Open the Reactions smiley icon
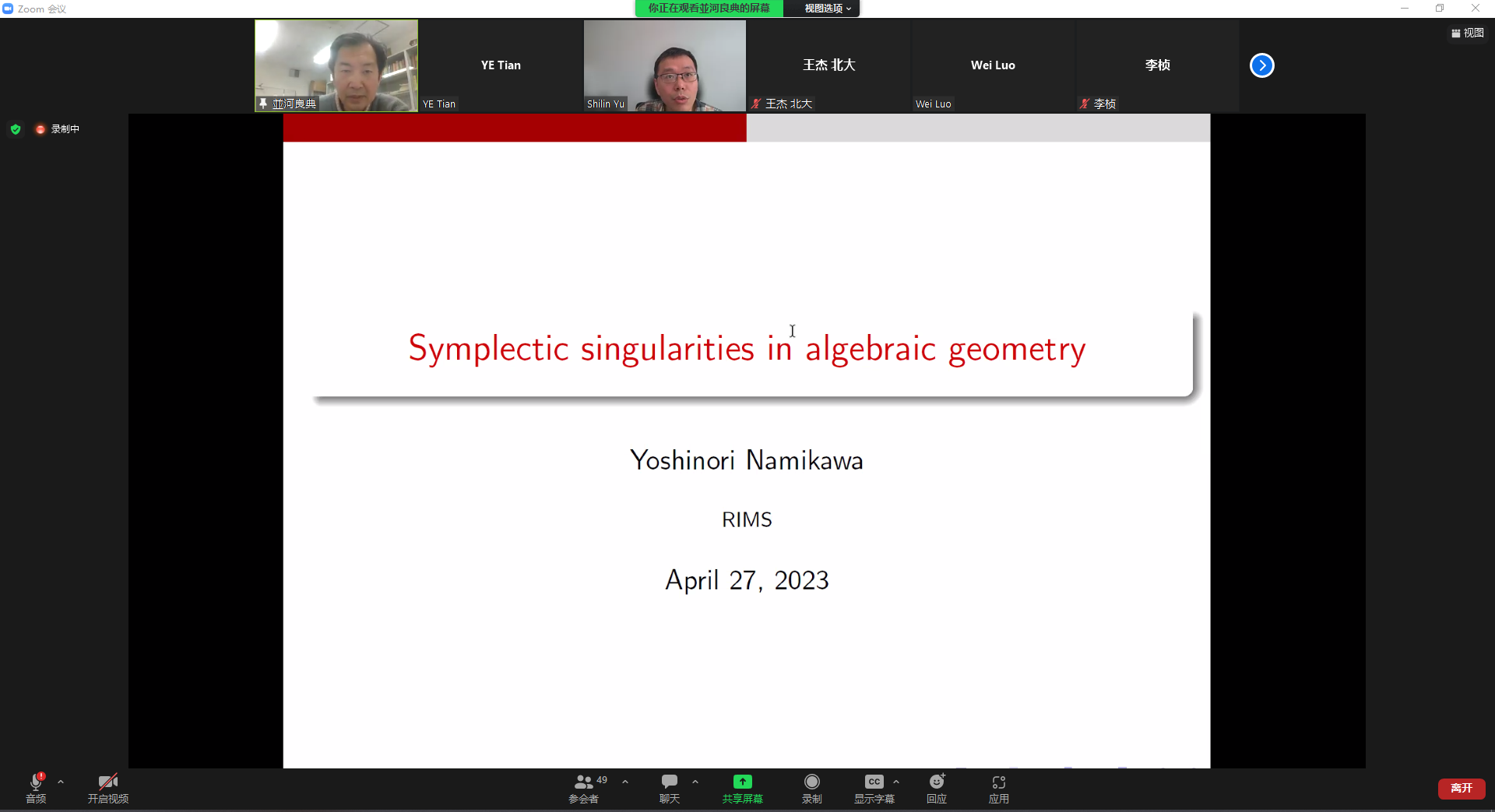Screen dimensions: 1495x812 (937, 783)
